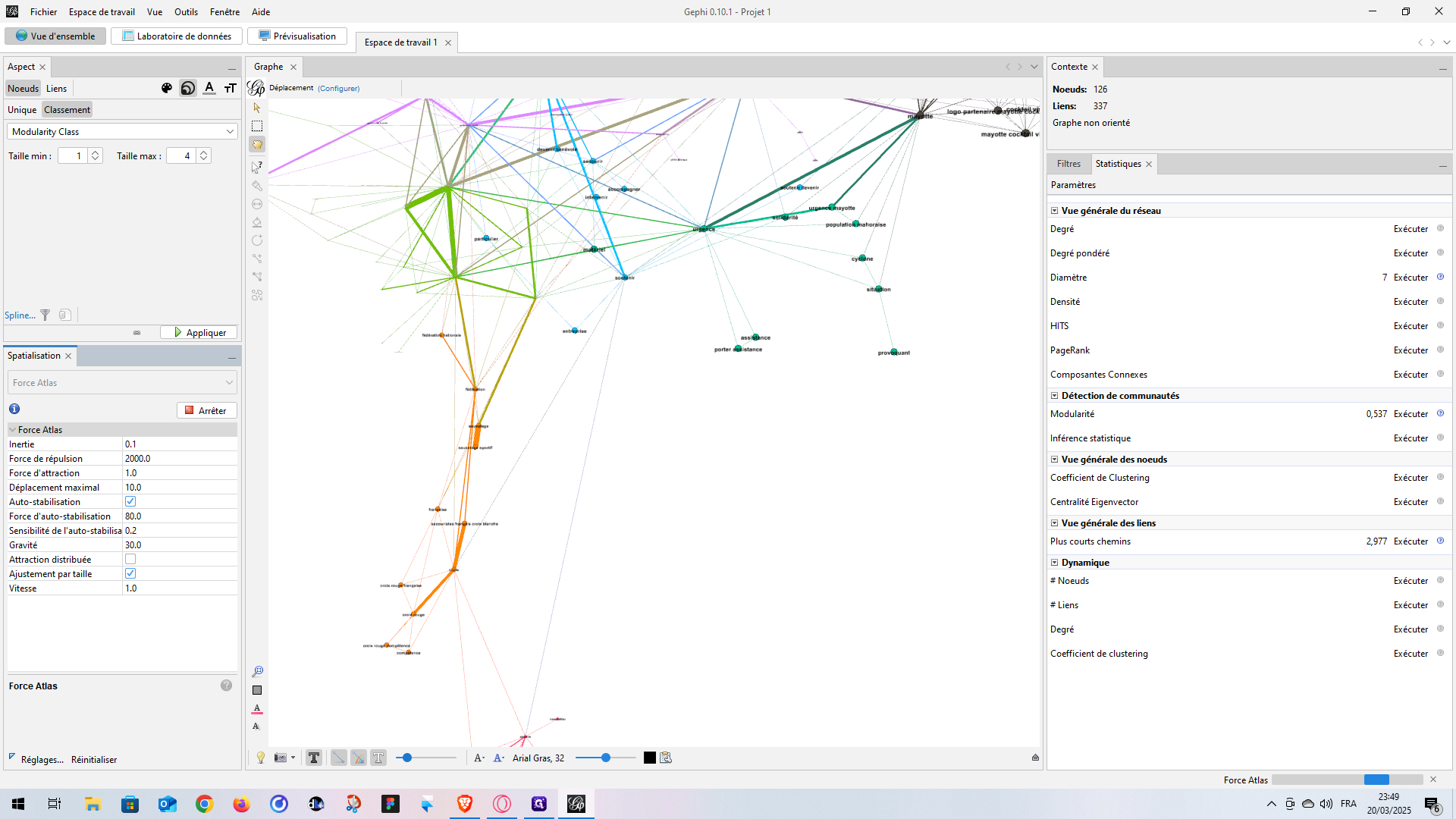1456x819 pixels.
Task: Click the layout info icon beside Arrêter
Action: 14,409
